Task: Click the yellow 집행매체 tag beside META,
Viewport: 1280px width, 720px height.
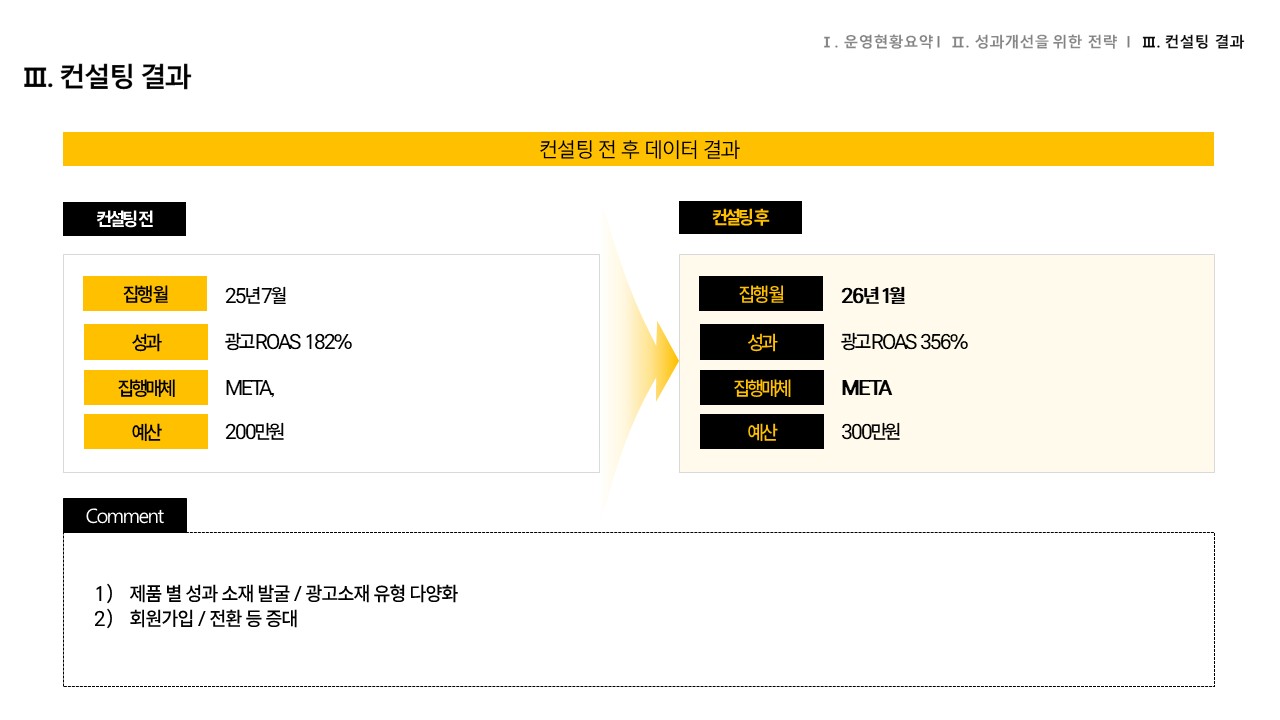Action: pos(145,388)
